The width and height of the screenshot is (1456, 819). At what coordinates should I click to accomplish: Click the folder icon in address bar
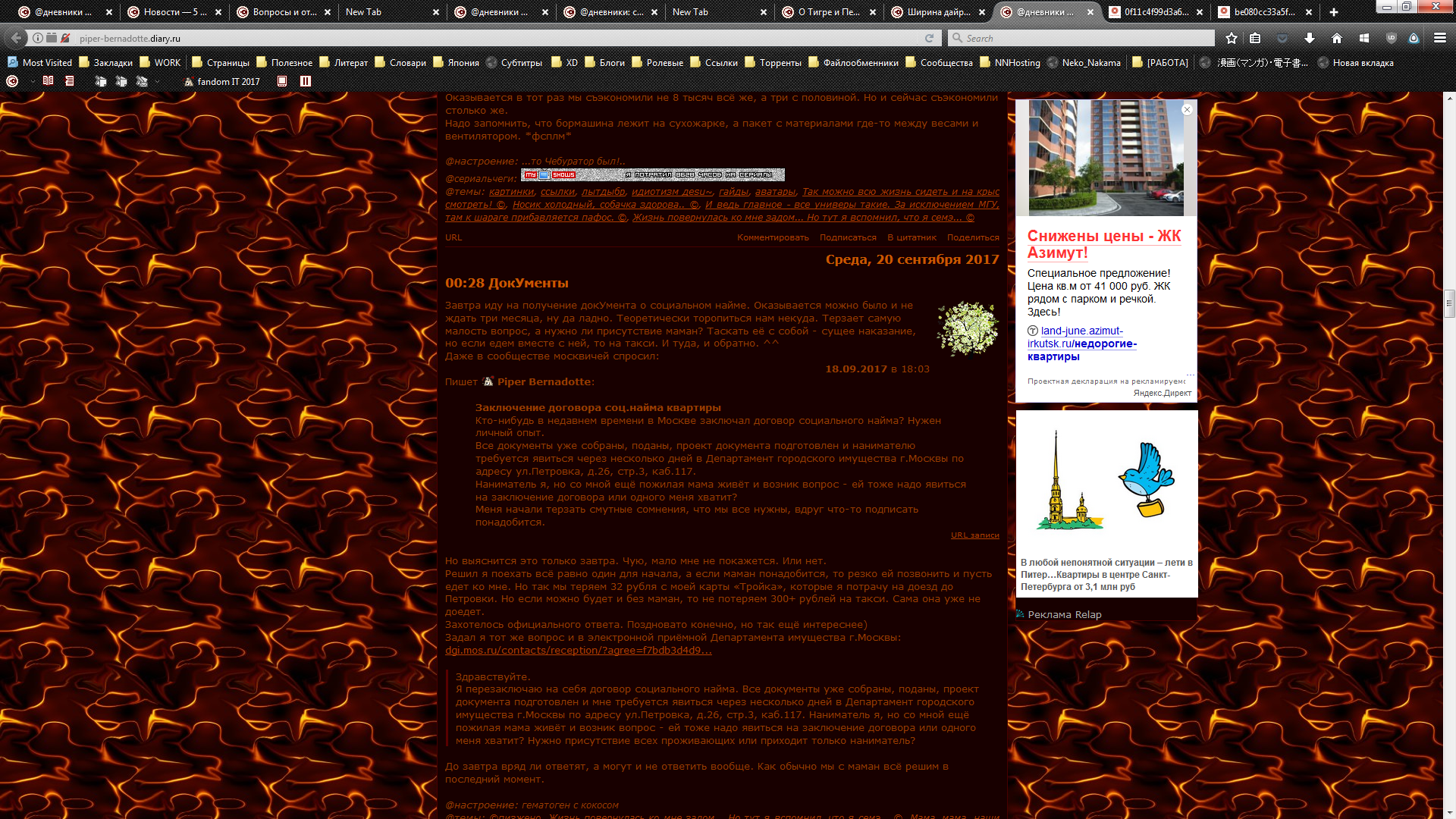52,38
